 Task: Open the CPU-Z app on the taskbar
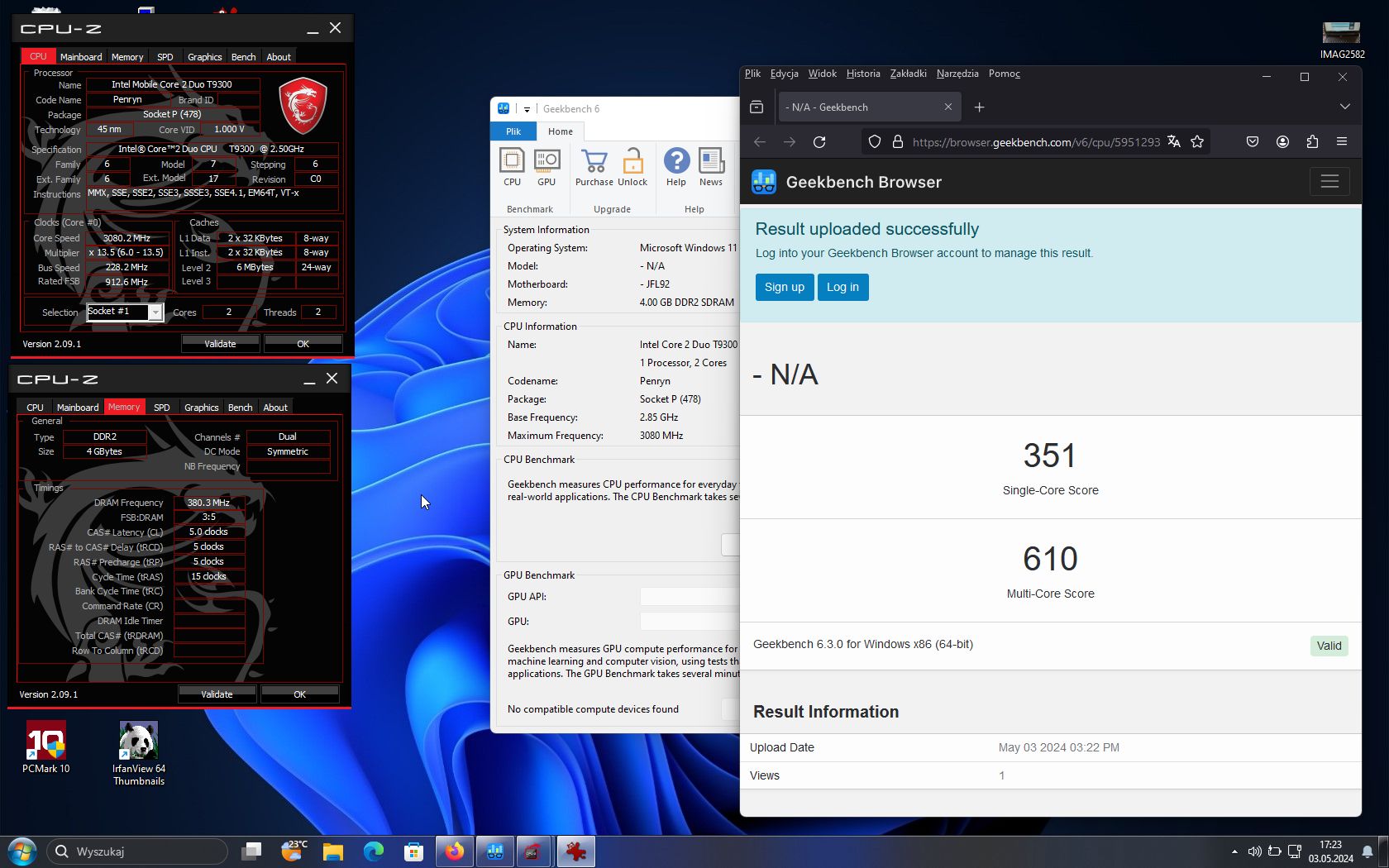[x=534, y=851]
